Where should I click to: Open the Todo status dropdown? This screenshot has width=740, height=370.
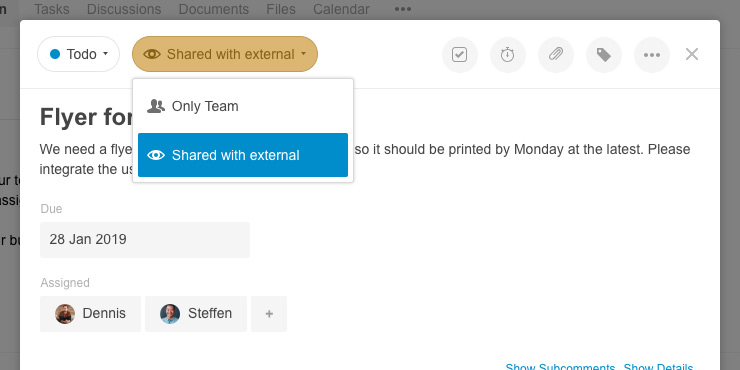[78, 54]
